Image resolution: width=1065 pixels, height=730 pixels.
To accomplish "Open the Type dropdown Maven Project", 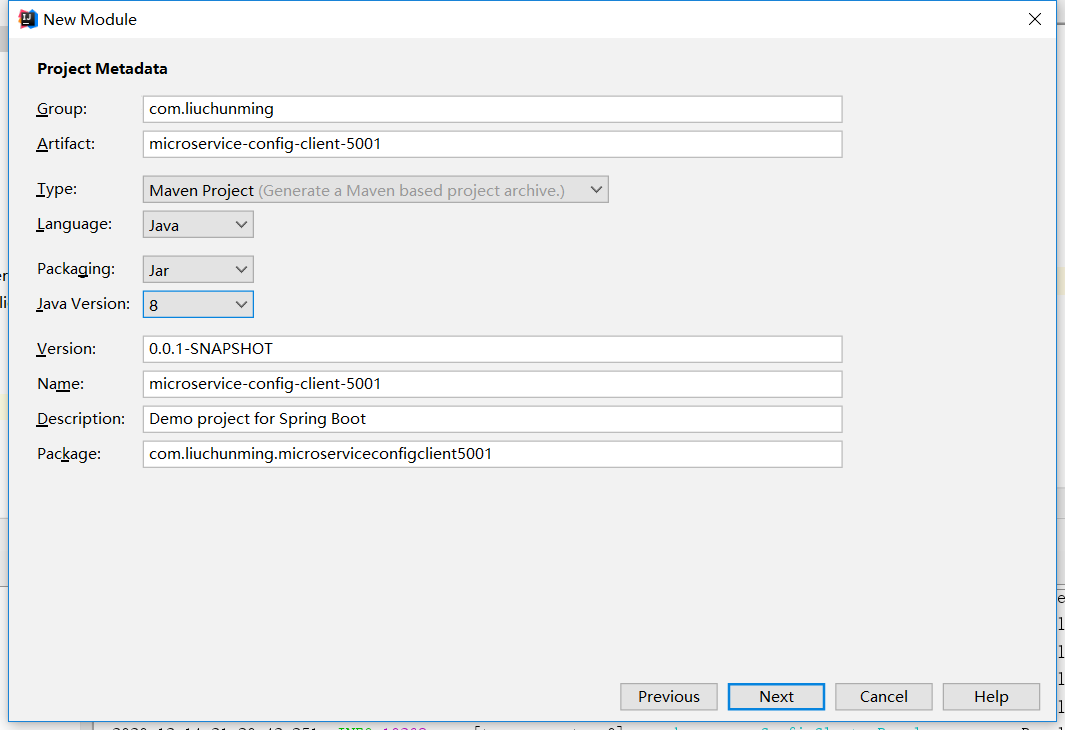I will [x=376, y=189].
